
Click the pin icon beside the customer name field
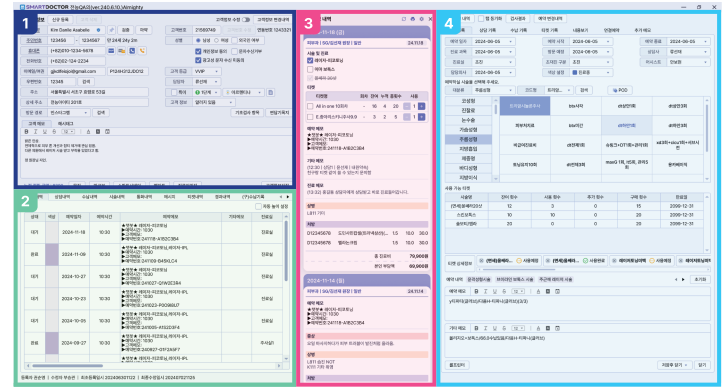pyautogui.click(x=112, y=30)
